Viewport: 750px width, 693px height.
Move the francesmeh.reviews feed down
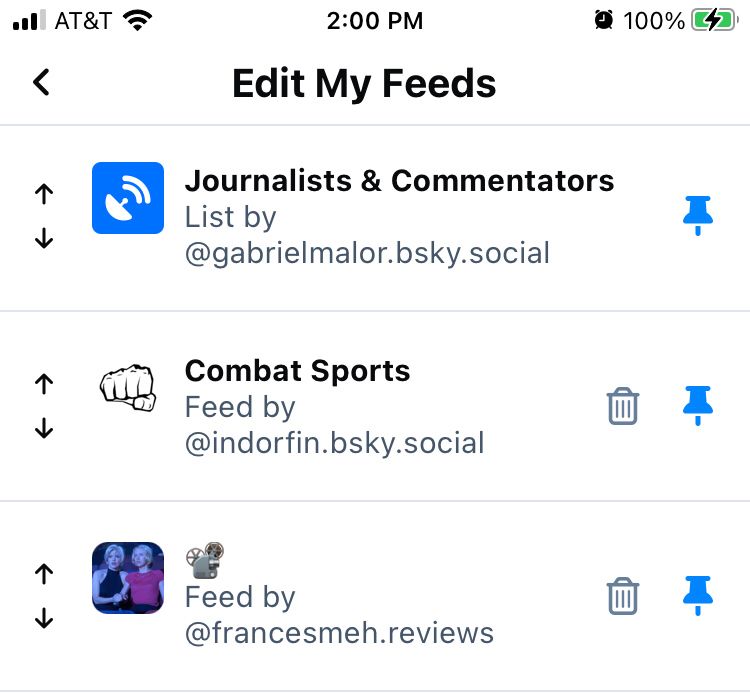[x=44, y=618]
